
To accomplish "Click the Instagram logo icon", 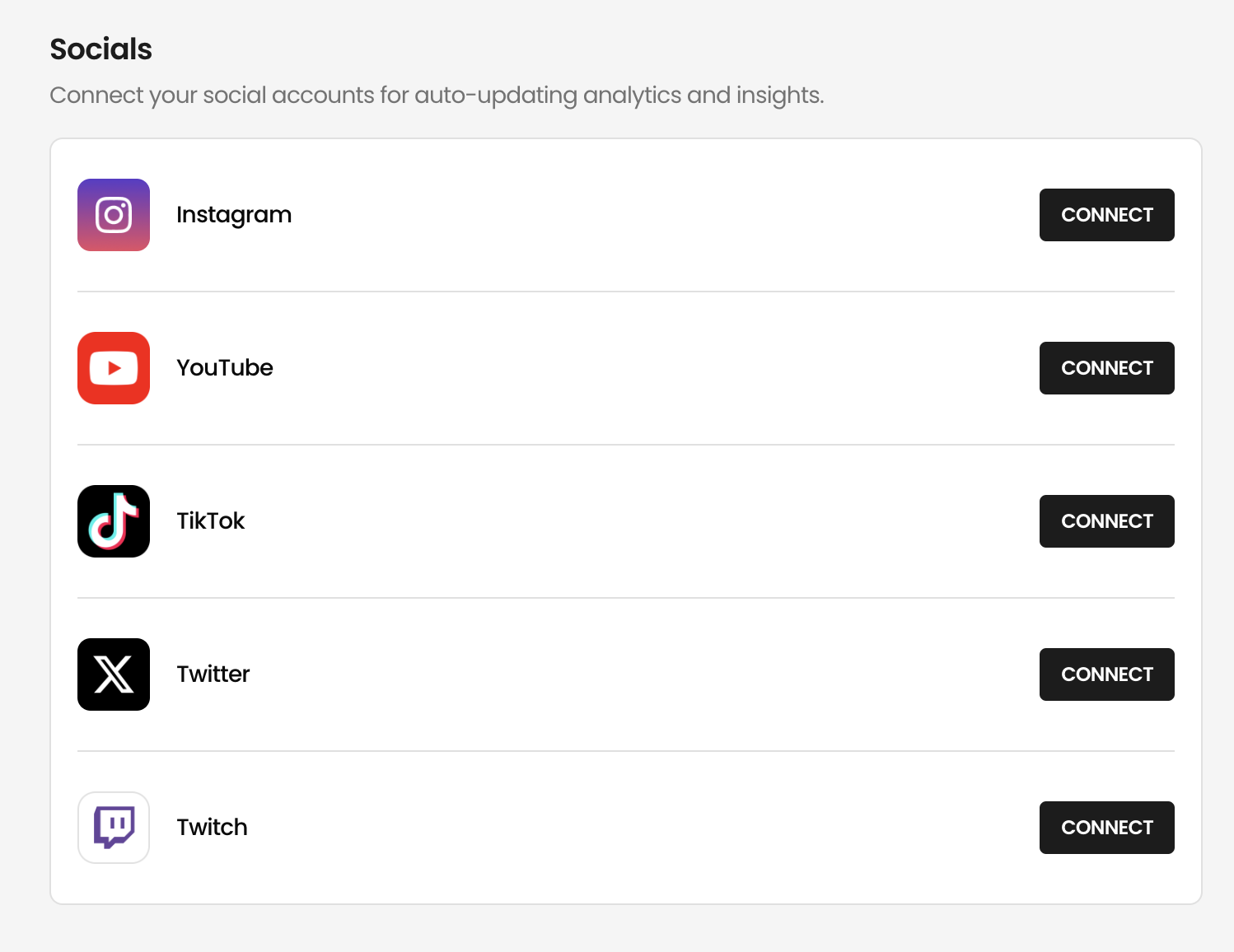I will [x=114, y=215].
